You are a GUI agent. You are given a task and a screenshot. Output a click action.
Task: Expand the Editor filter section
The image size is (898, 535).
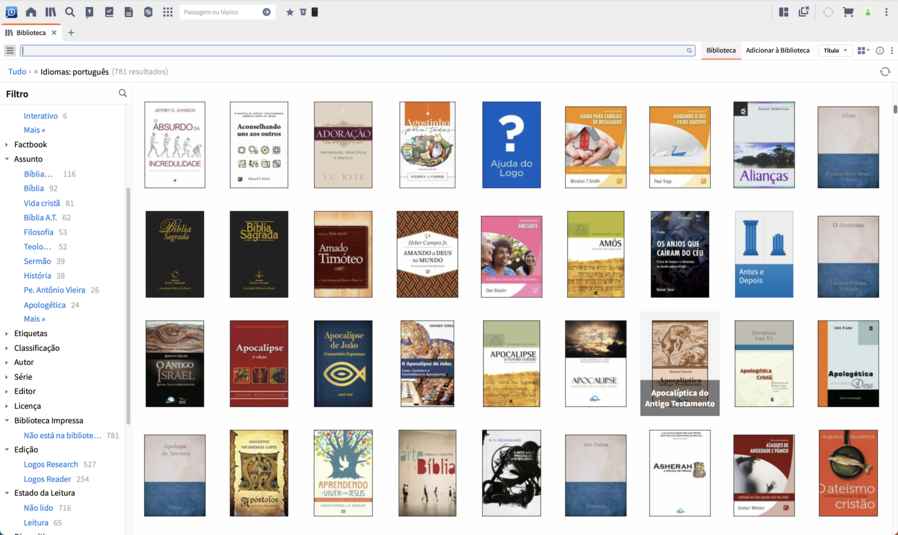pos(7,391)
